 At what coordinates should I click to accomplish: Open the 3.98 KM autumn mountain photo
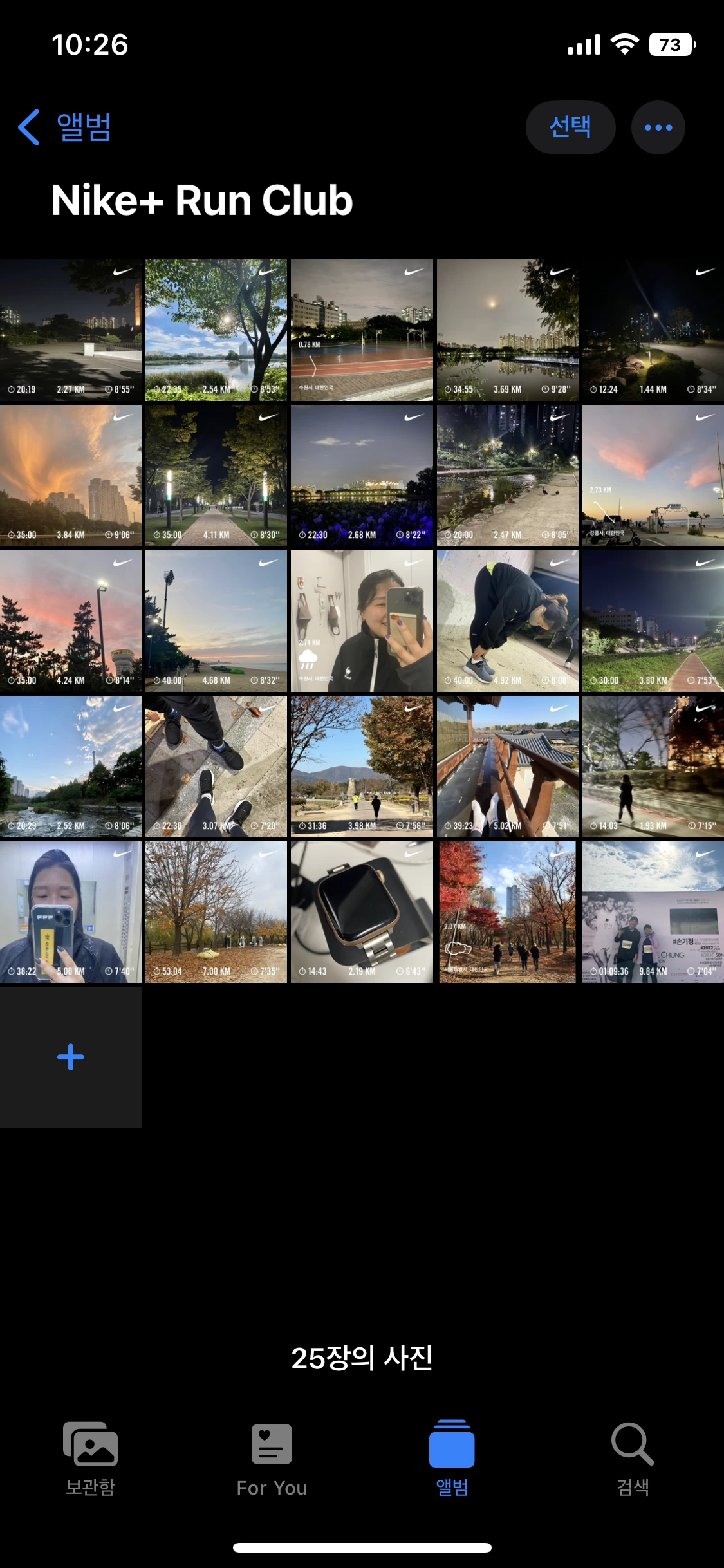(362, 767)
